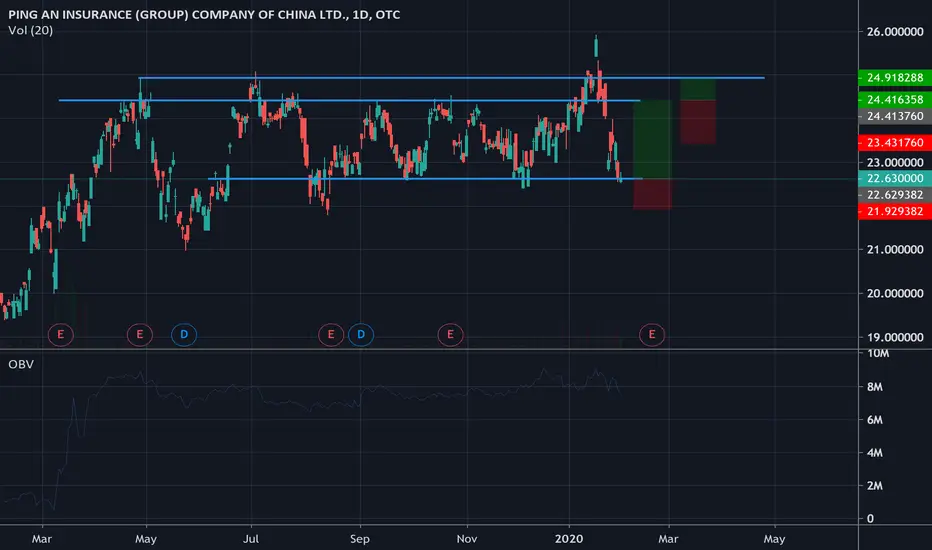
Task: Click the earnings marker under the first March candles
Action: pyautogui.click(x=61, y=335)
